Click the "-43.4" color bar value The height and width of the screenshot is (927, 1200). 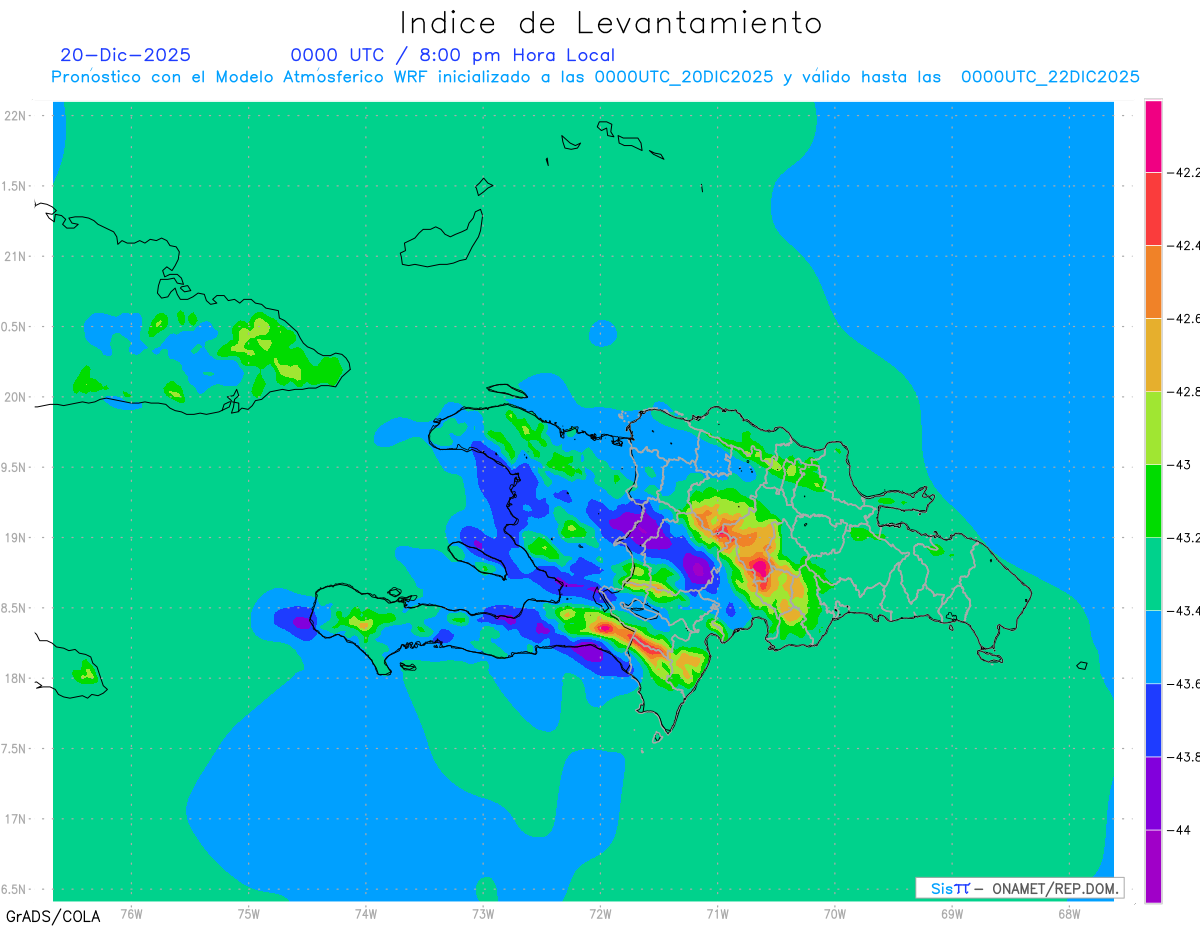pos(1183,610)
